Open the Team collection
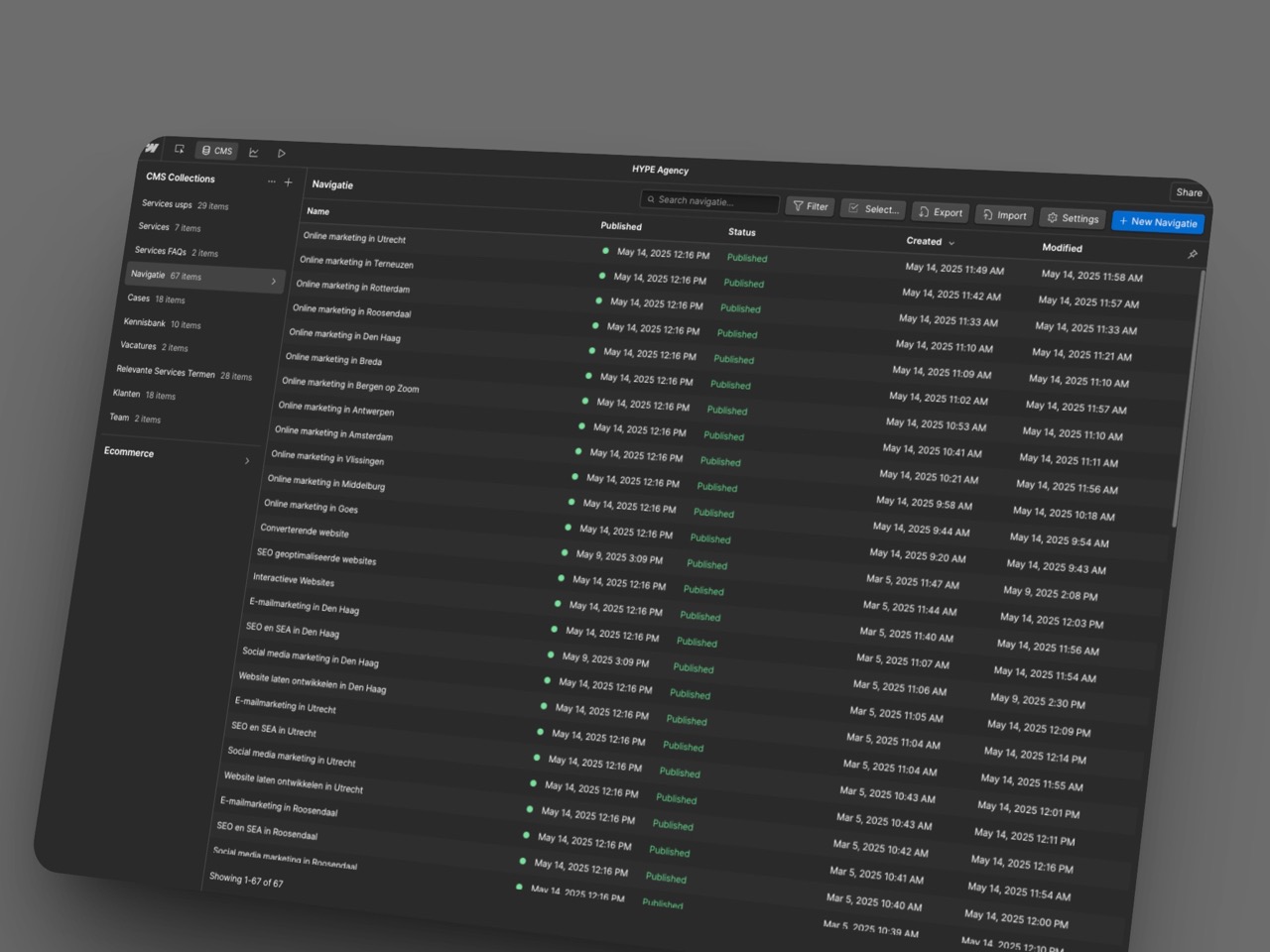 pos(135,418)
